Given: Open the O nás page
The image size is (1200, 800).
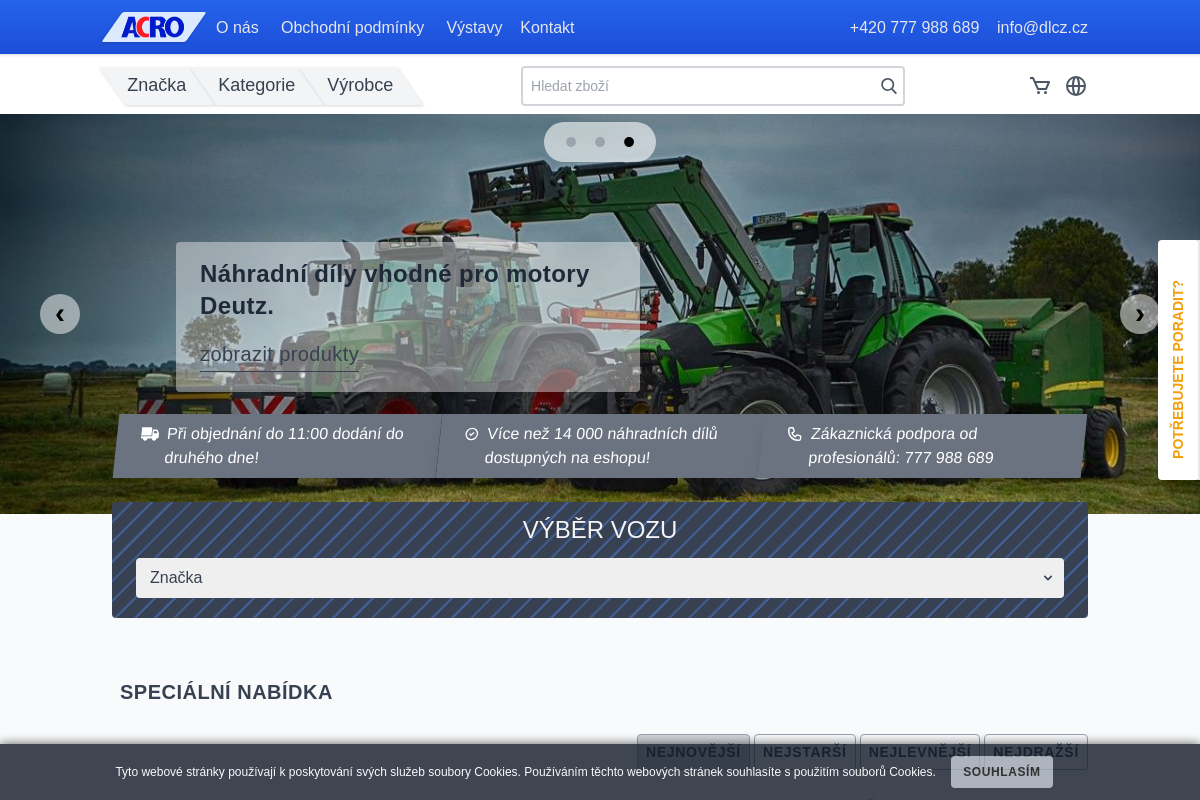Looking at the screenshot, I should pos(237,27).
